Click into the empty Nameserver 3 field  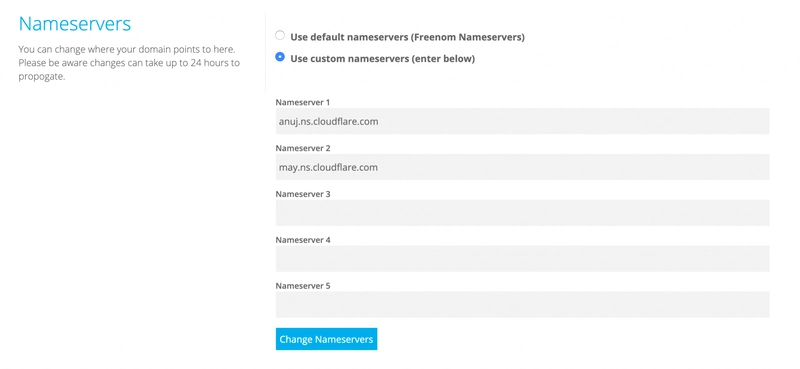[522, 213]
